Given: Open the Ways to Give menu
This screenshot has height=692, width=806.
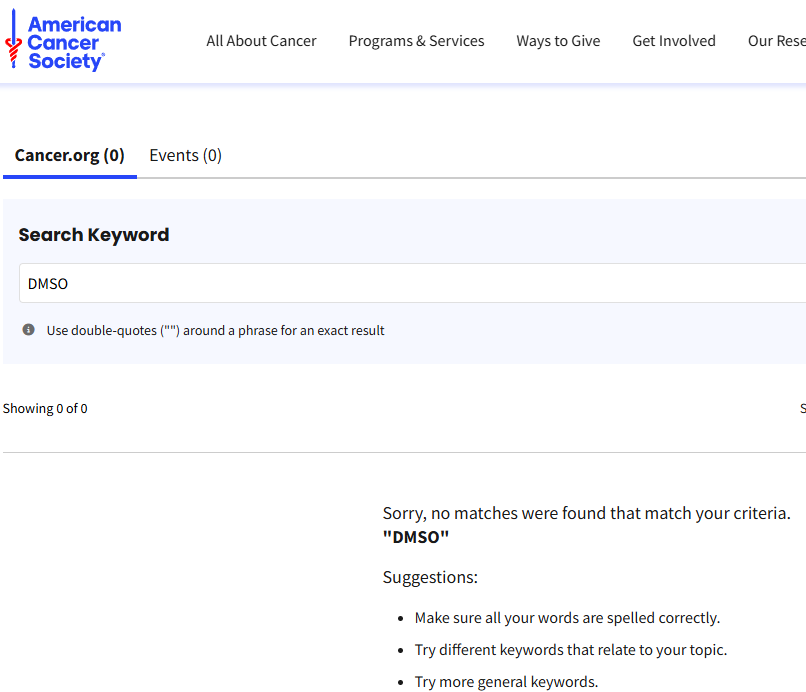Looking at the screenshot, I should coord(558,41).
